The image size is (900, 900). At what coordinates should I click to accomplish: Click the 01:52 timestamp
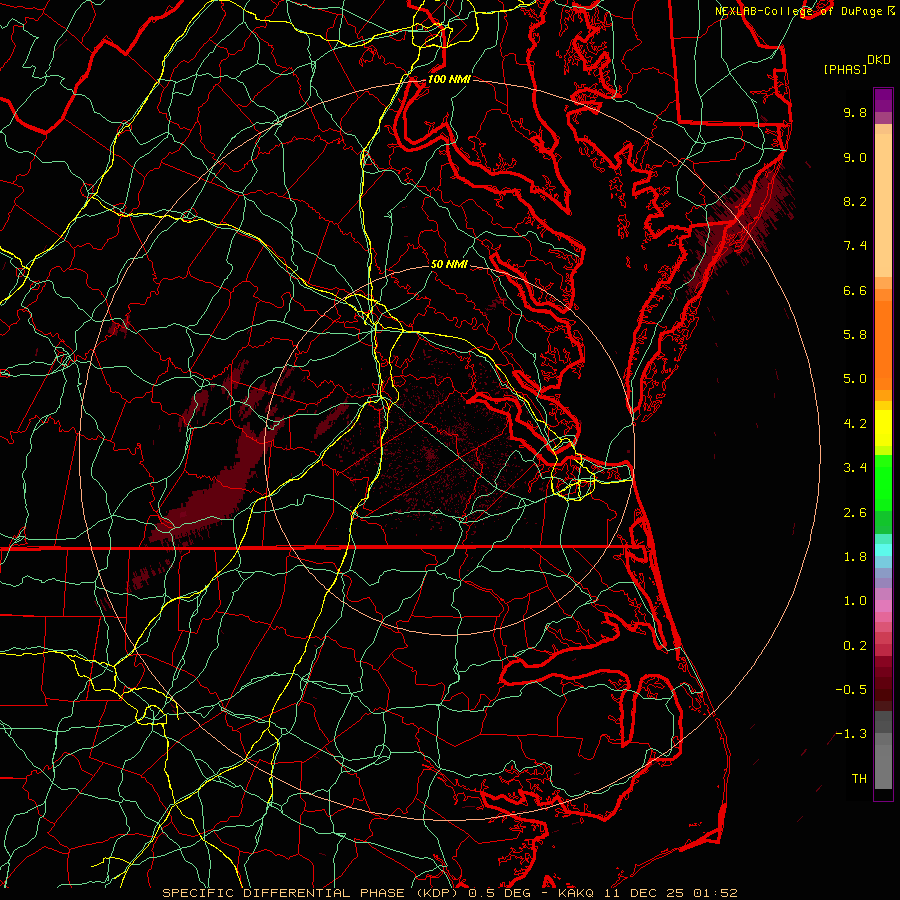click(715, 893)
